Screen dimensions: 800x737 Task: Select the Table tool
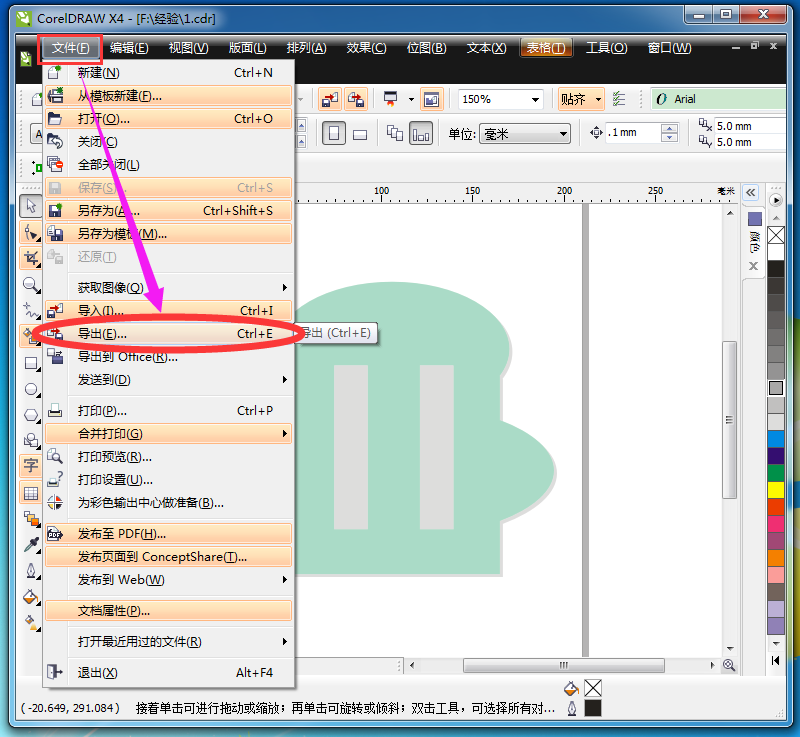point(31,492)
